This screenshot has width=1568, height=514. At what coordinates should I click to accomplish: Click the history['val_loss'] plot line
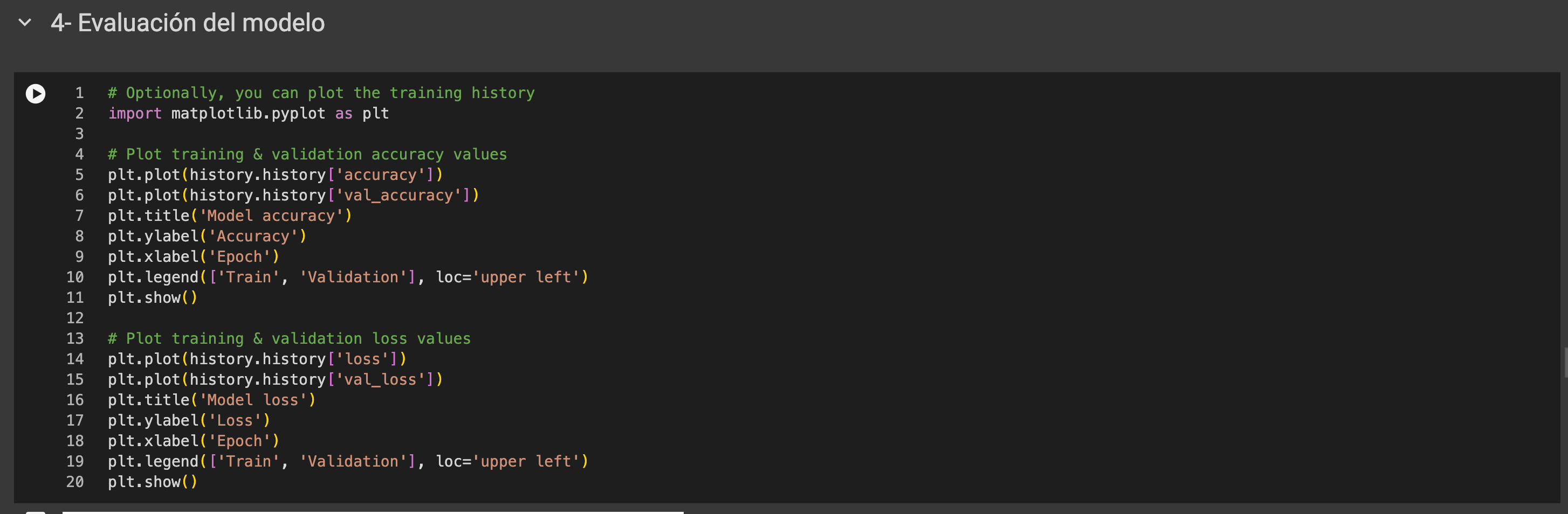(x=275, y=379)
